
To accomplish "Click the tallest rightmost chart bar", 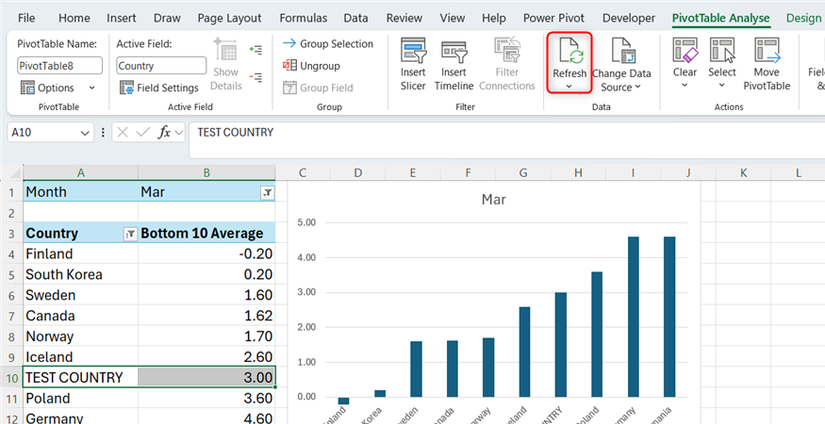I will coord(669,317).
